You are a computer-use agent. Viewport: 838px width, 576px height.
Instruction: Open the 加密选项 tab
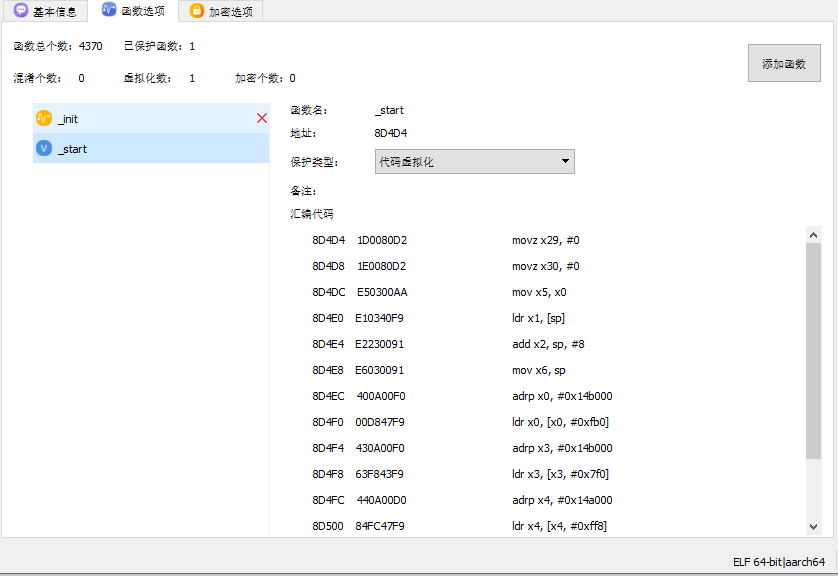(x=221, y=11)
